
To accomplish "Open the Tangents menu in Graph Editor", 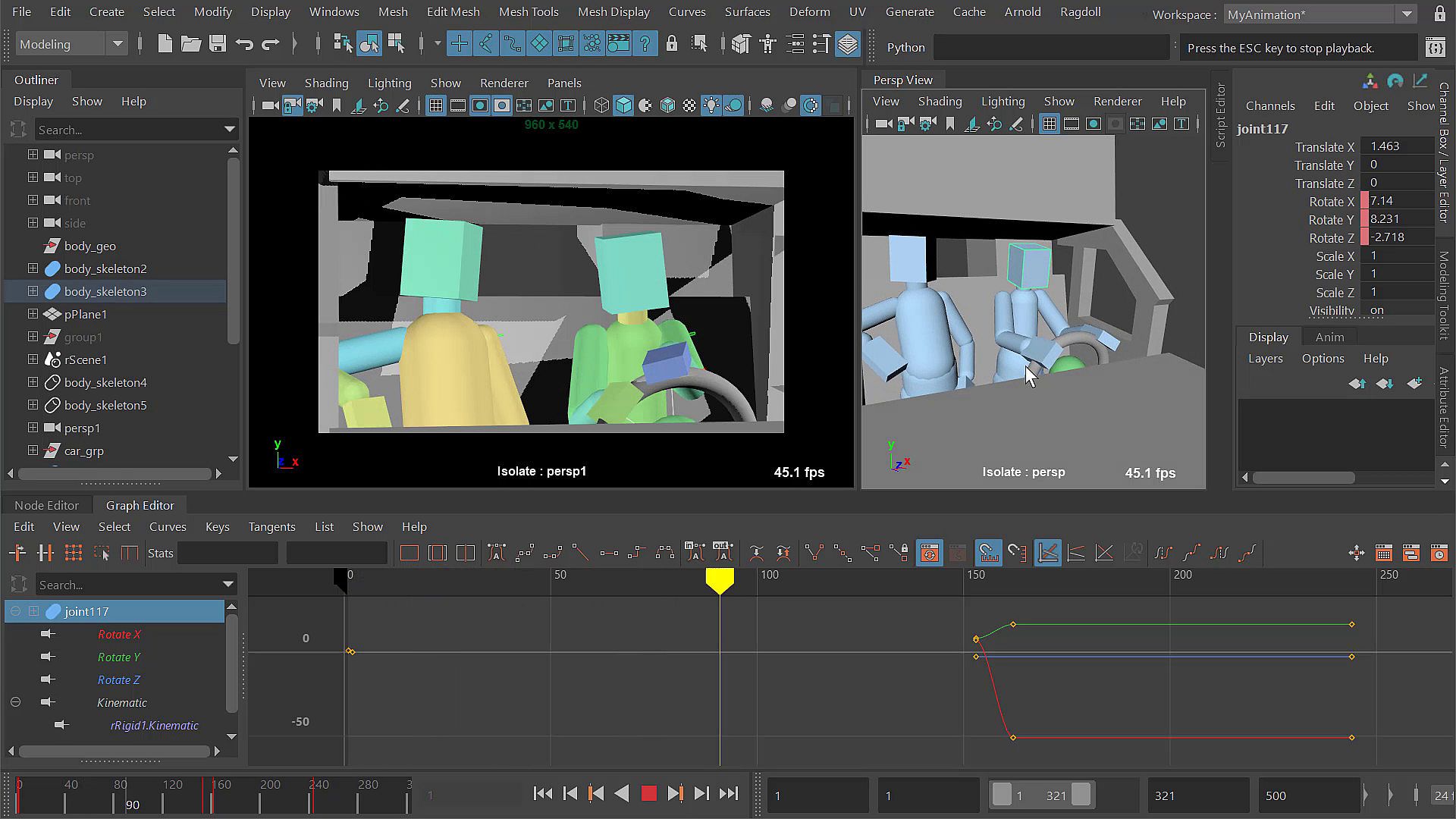I will pos(271,527).
